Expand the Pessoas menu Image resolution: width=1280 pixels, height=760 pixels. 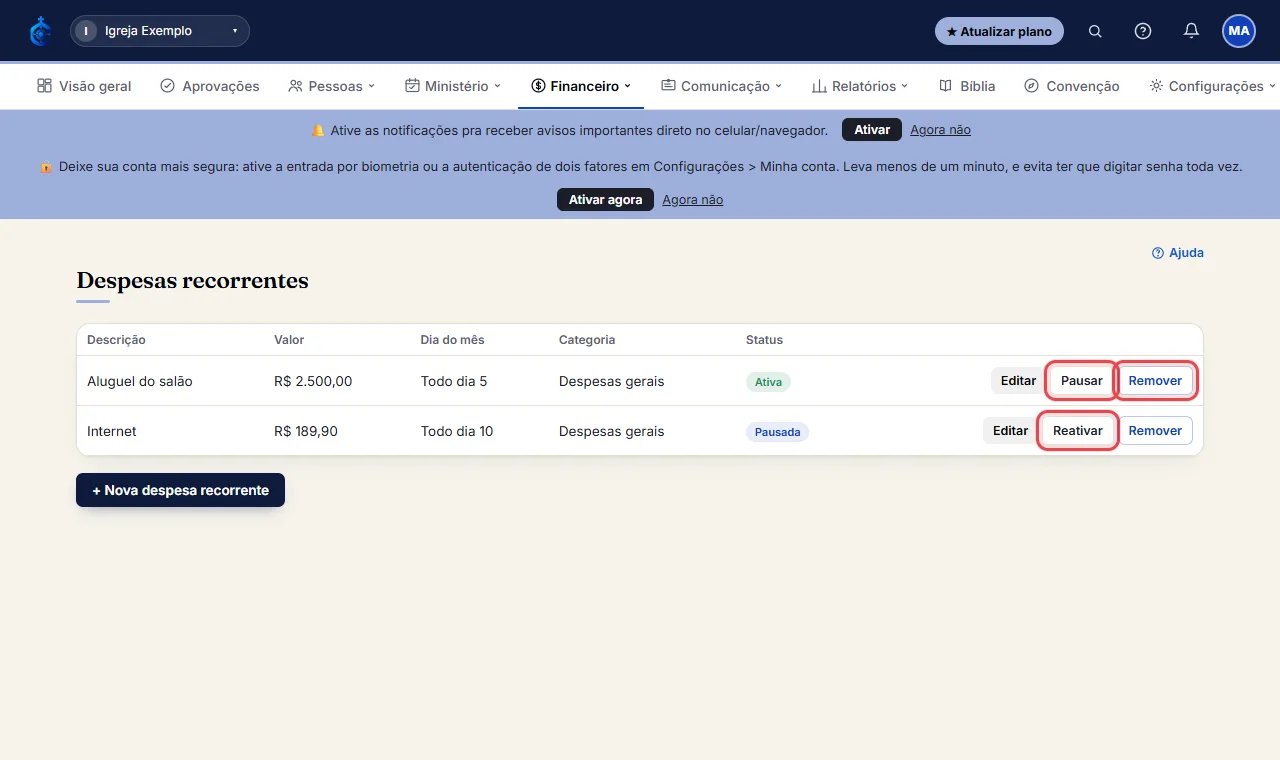[x=331, y=86]
